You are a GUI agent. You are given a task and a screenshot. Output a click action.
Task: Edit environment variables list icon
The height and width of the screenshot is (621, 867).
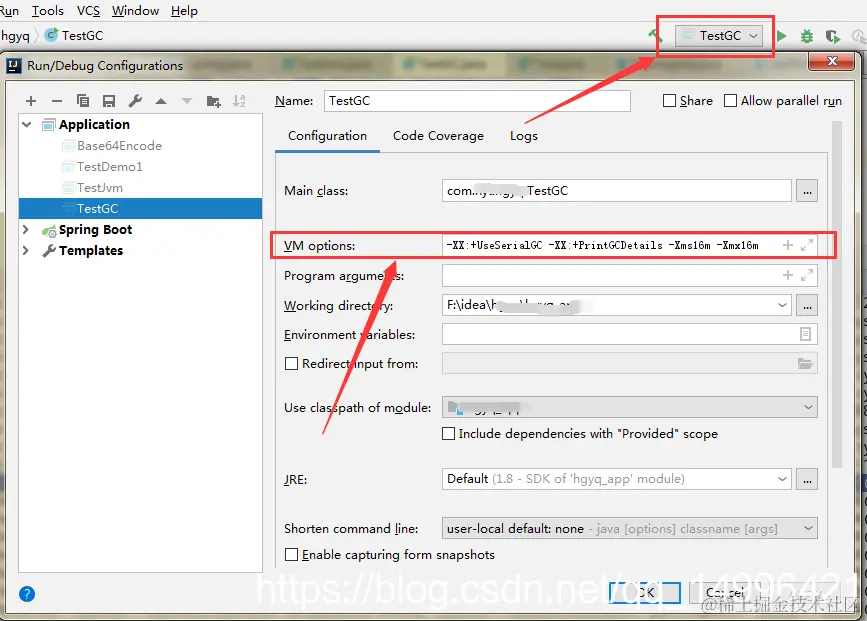pyautogui.click(x=805, y=334)
